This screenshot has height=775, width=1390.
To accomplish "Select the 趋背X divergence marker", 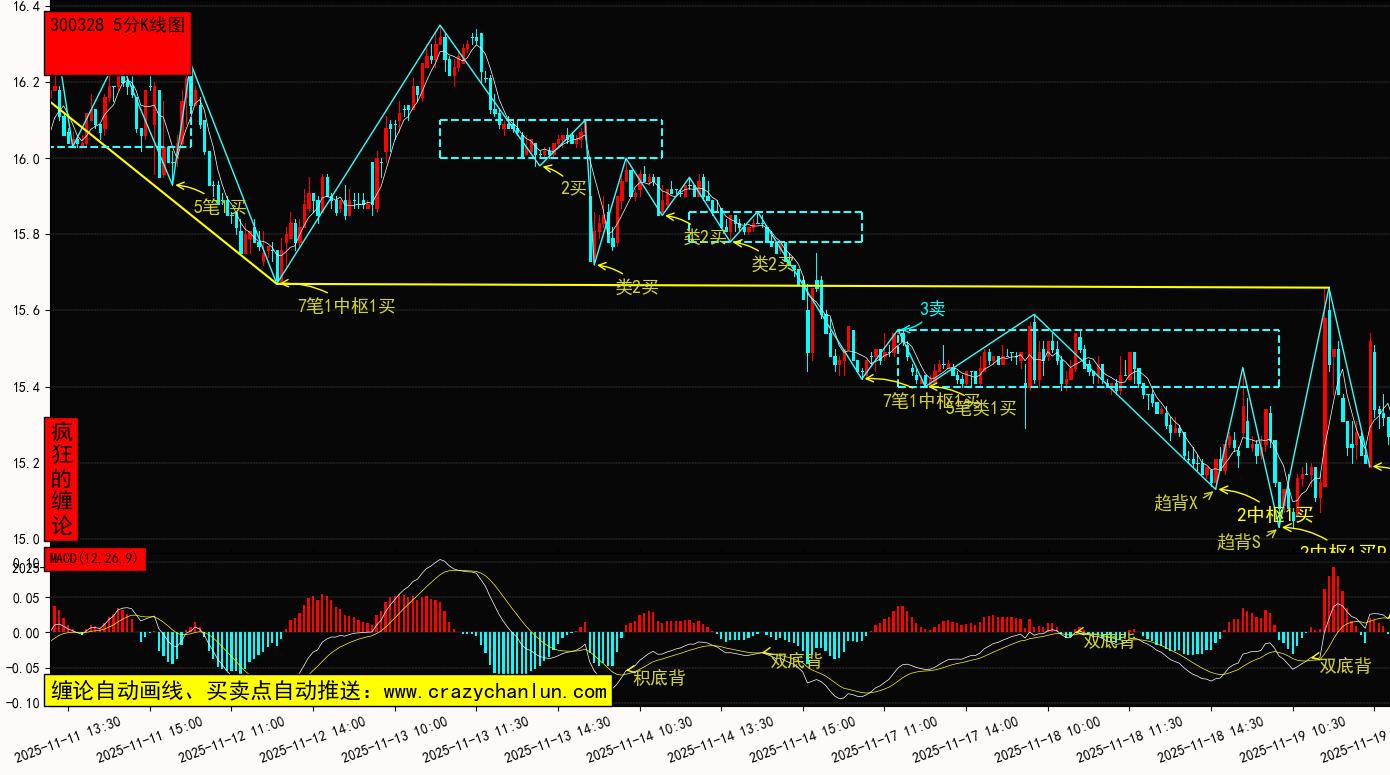I will [x=1176, y=503].
